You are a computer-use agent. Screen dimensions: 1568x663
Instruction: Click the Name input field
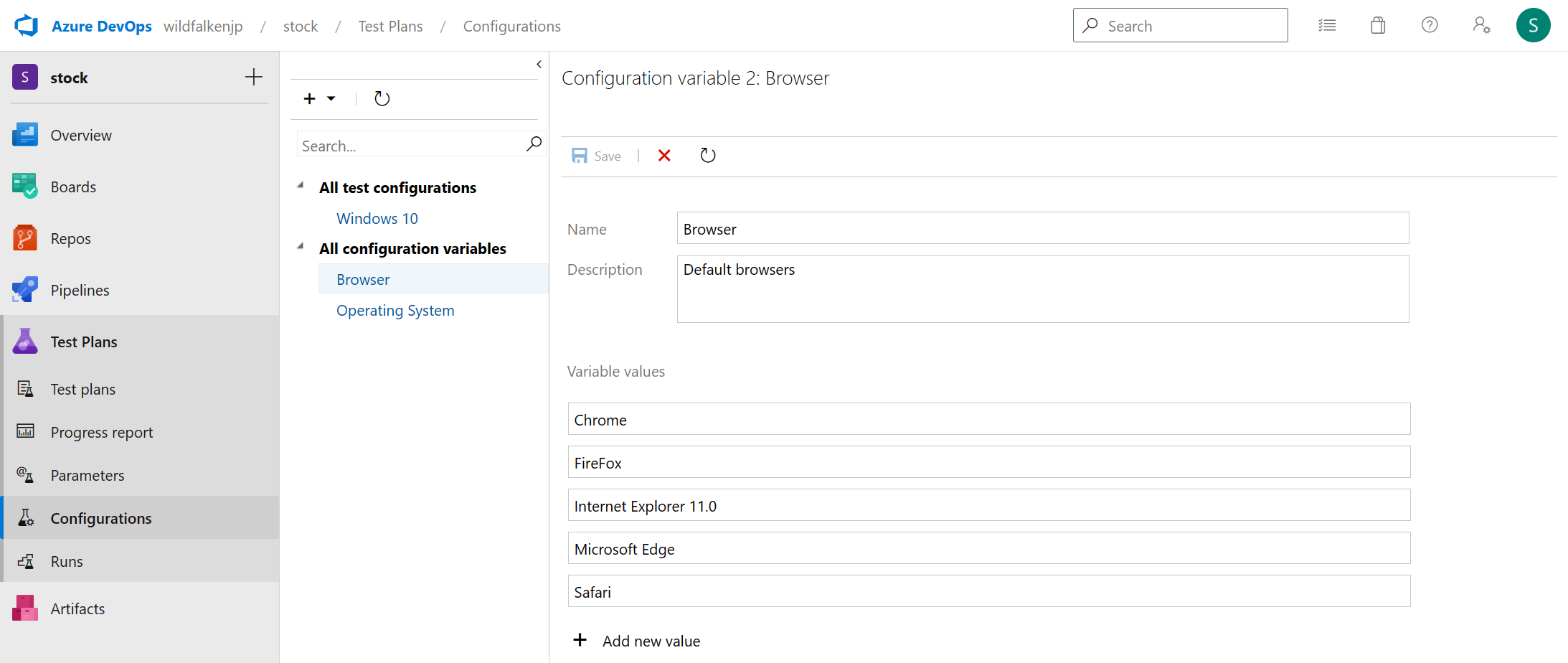(1043, 228)
